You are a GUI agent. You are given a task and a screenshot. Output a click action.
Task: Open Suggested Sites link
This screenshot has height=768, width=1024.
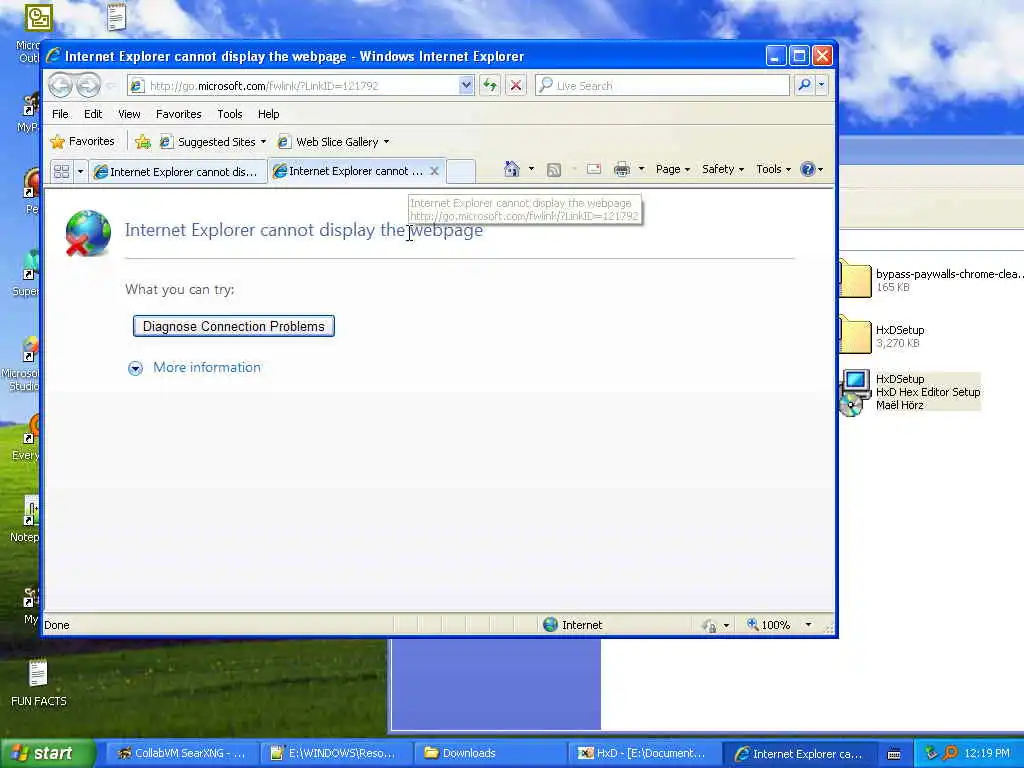click(213, 142)
